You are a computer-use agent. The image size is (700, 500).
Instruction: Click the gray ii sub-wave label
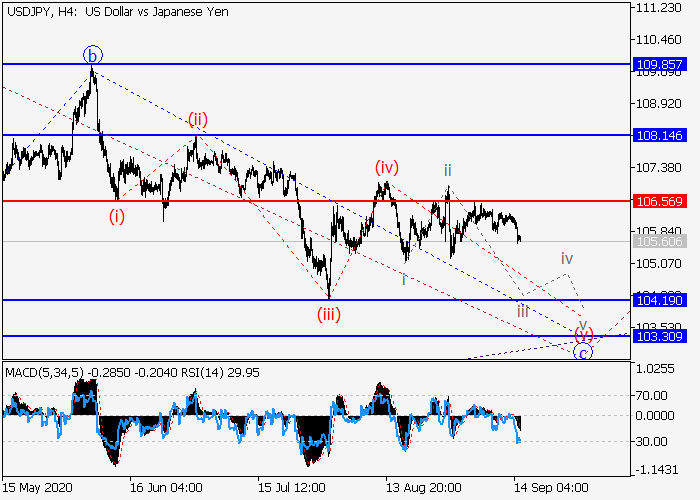point(448,170)
